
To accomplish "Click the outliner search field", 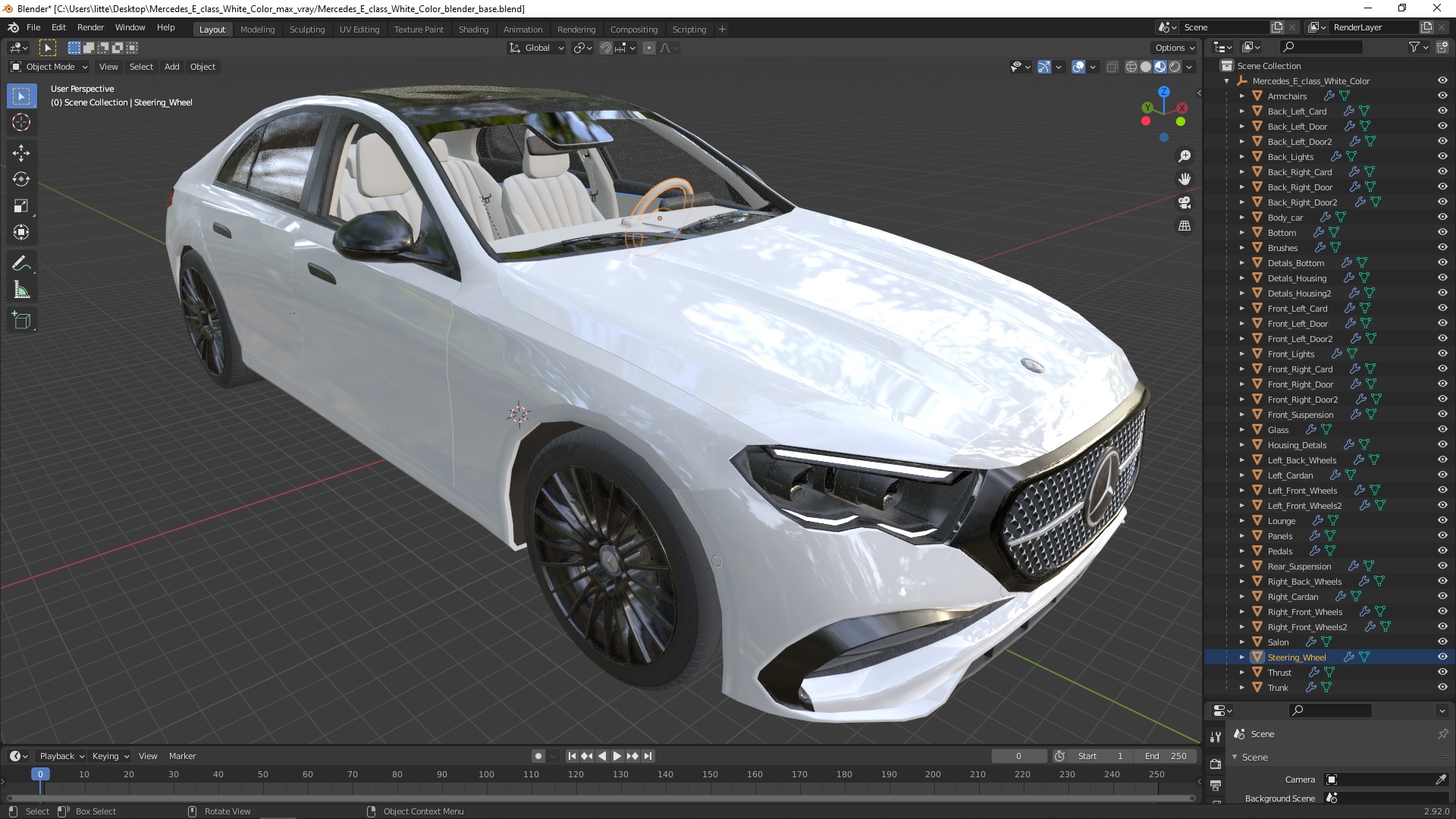I will 1321,48.
